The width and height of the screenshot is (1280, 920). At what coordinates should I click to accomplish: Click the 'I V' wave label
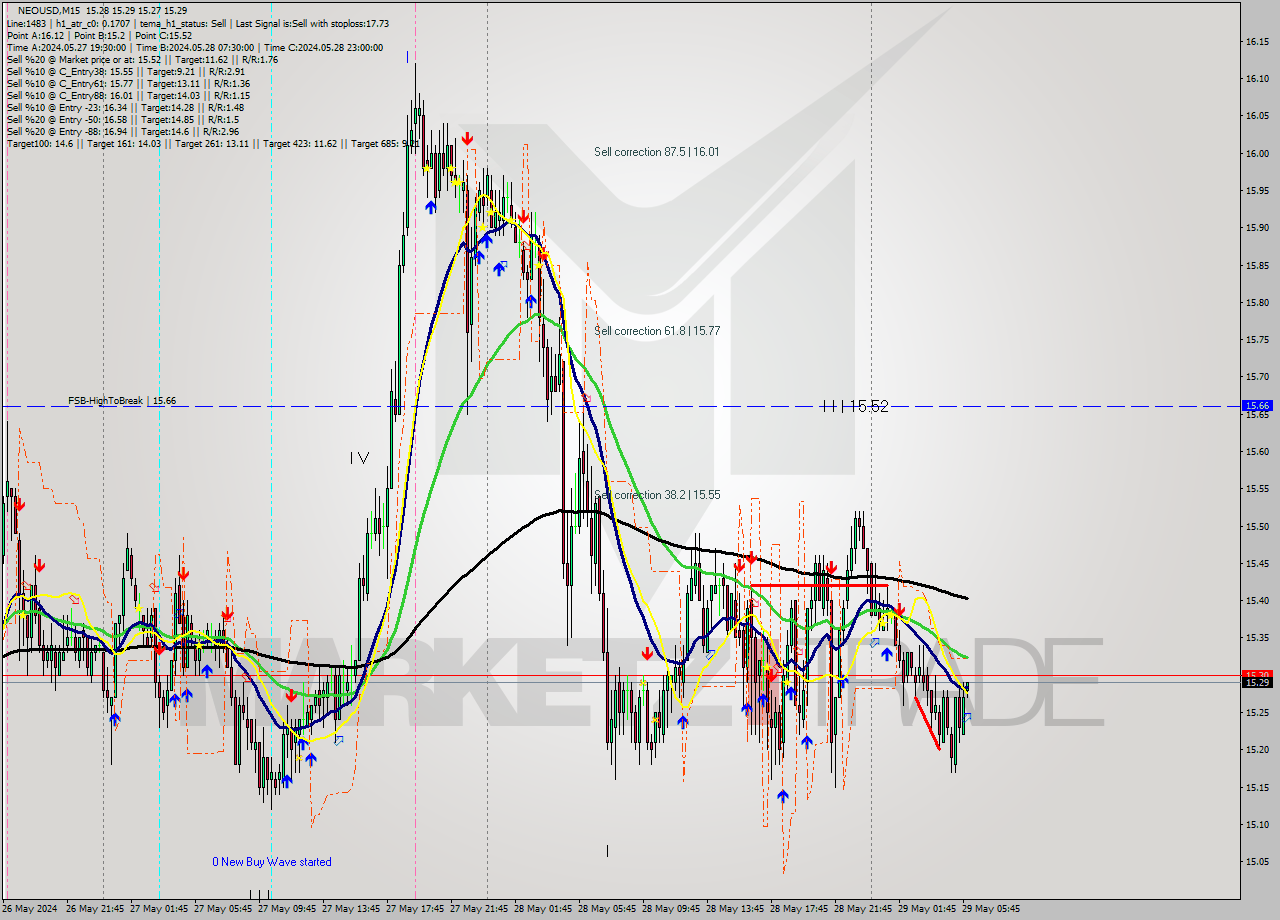[x=359, y=458]
